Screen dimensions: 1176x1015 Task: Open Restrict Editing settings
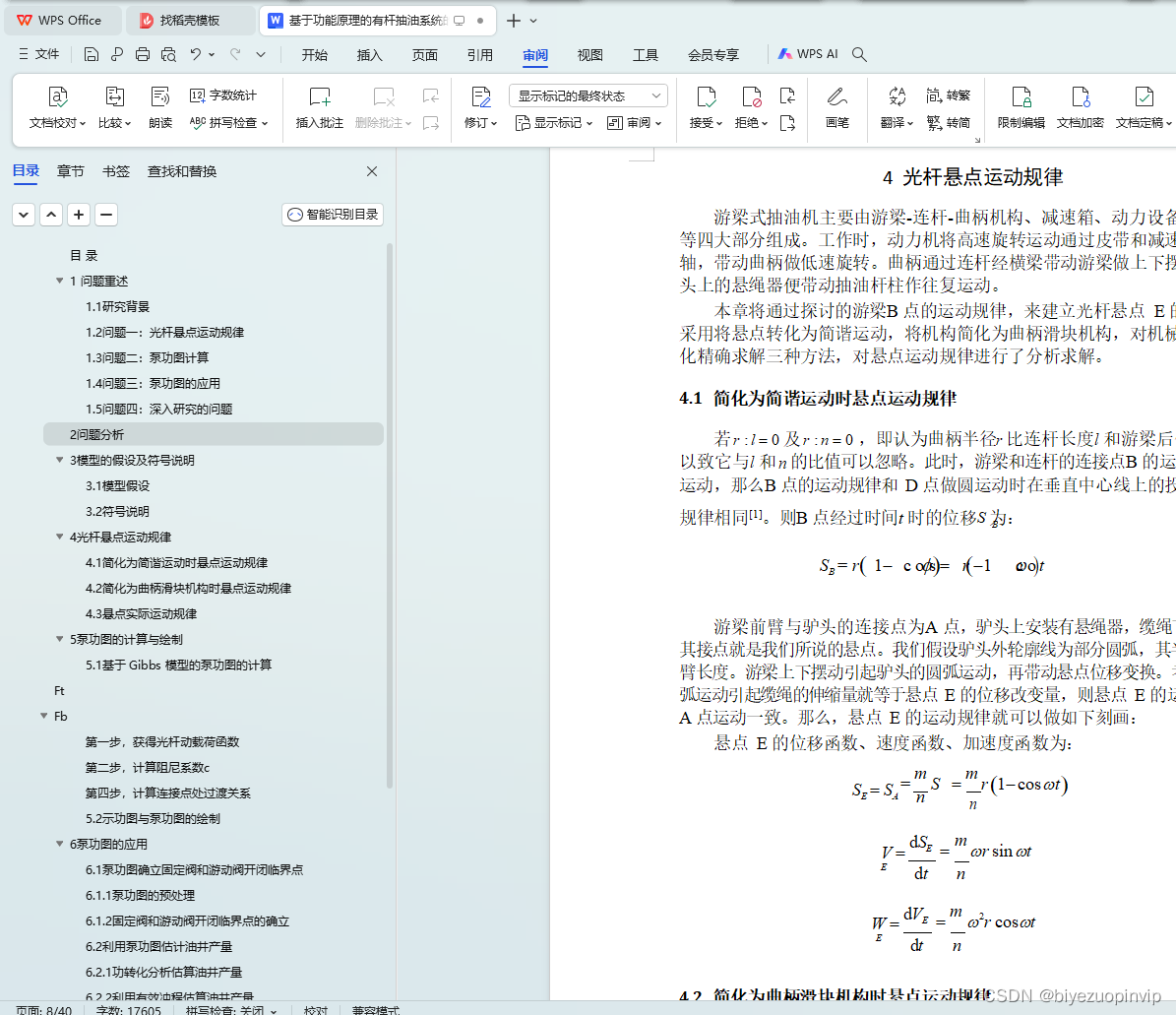(x=1021, y=108)
